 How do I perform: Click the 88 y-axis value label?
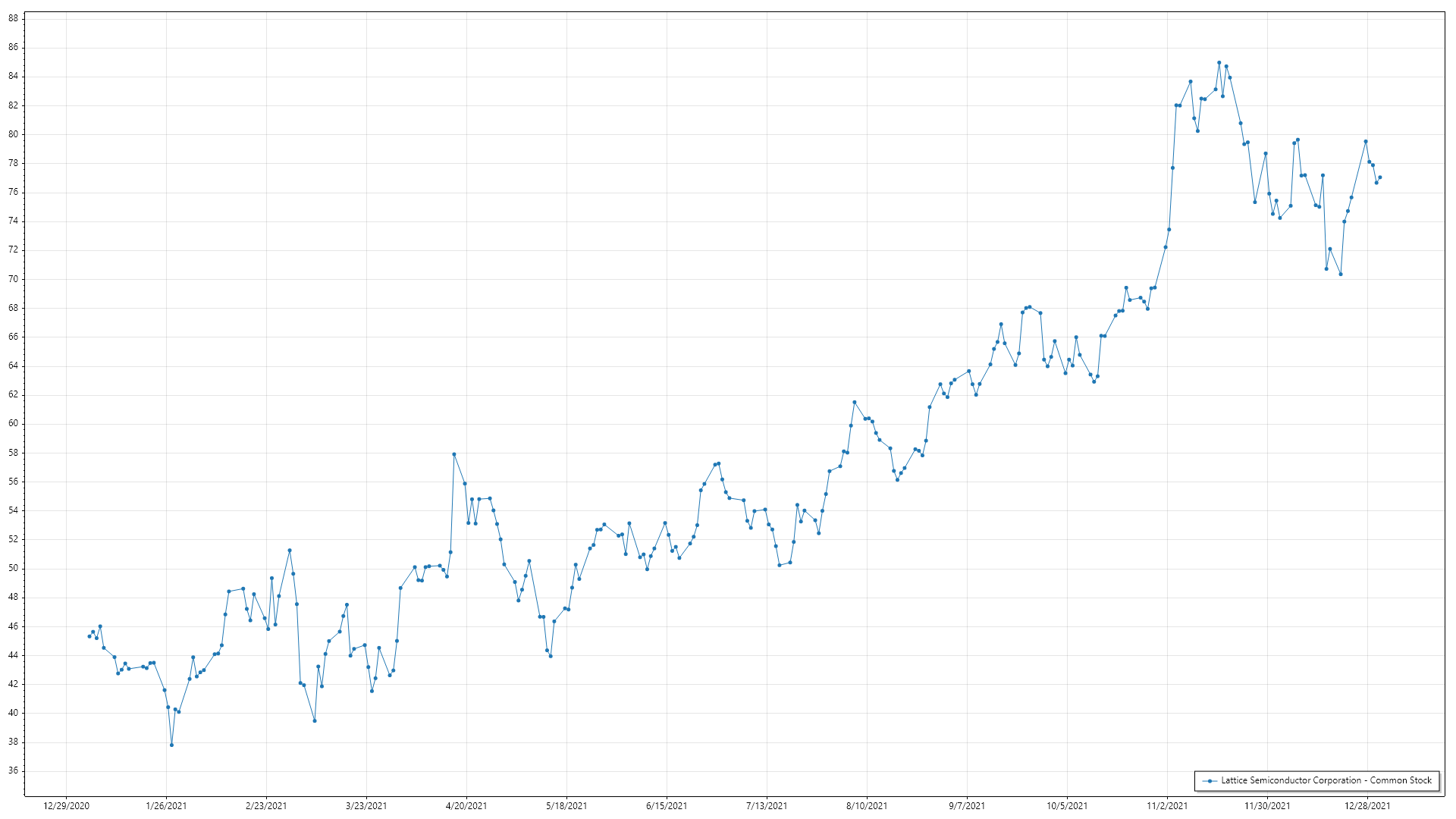coord(14,18)
